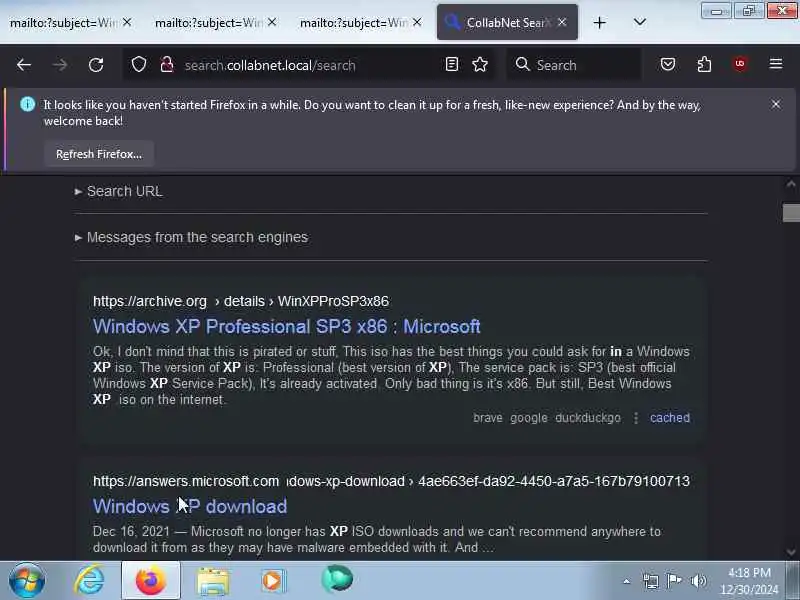Click the insecure connection padlock icon
The height and width of the screenshot is (600, 800).
click(x=167, y=64)
